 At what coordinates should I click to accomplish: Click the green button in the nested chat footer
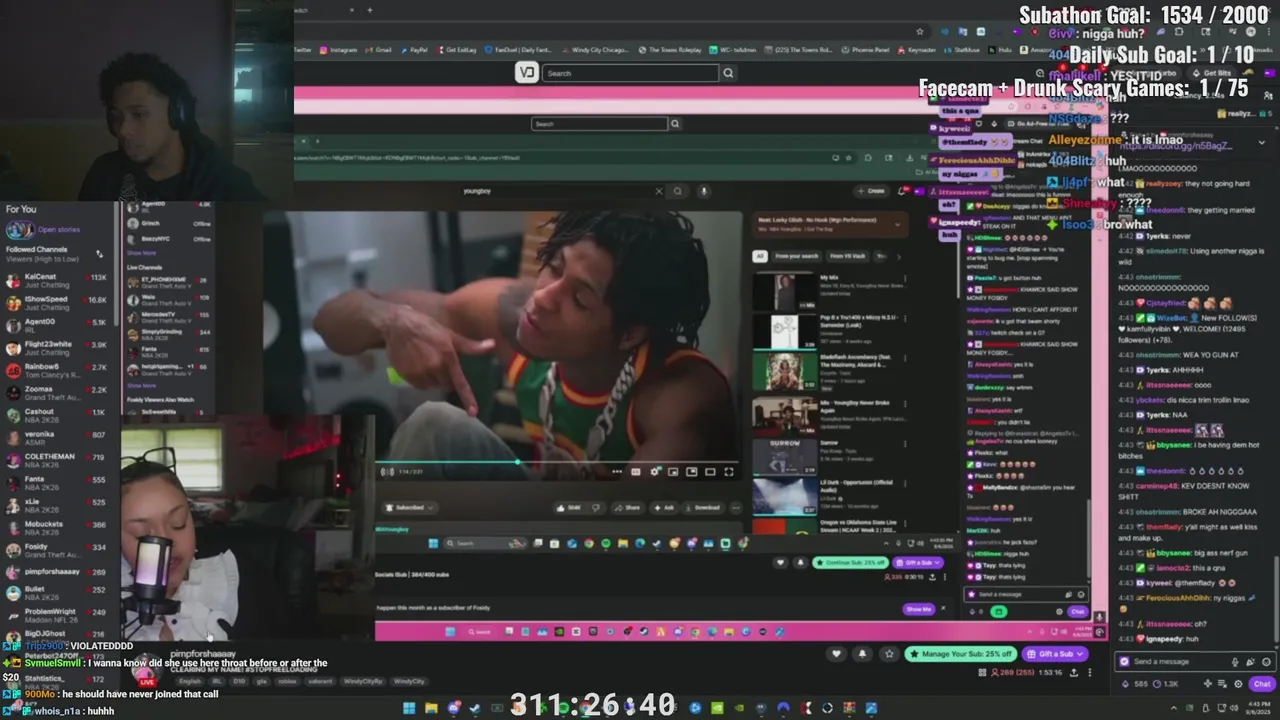coord(998,611)
